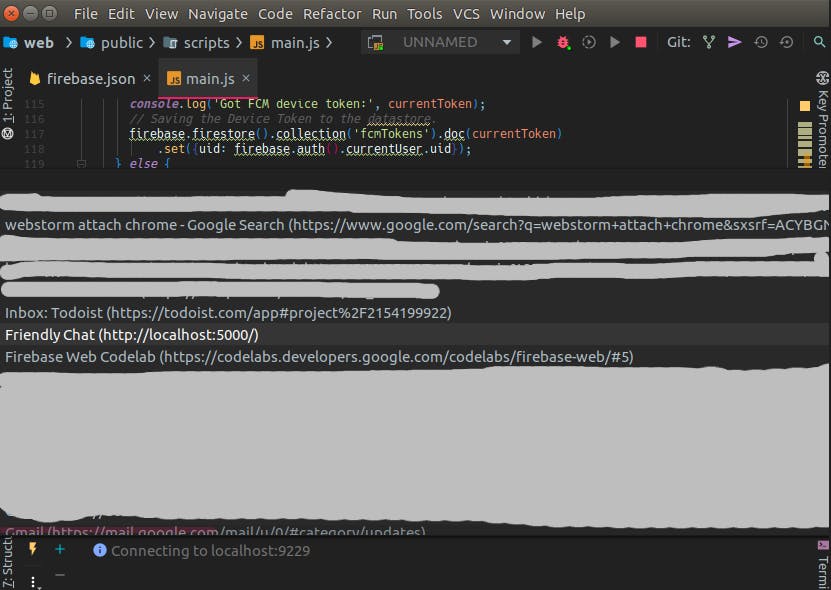
Task: Open the Edit menu
Action: [x=121, y=14]
